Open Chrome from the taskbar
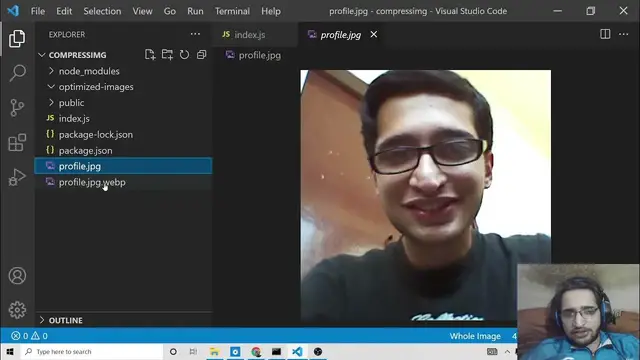 (256, 352)
